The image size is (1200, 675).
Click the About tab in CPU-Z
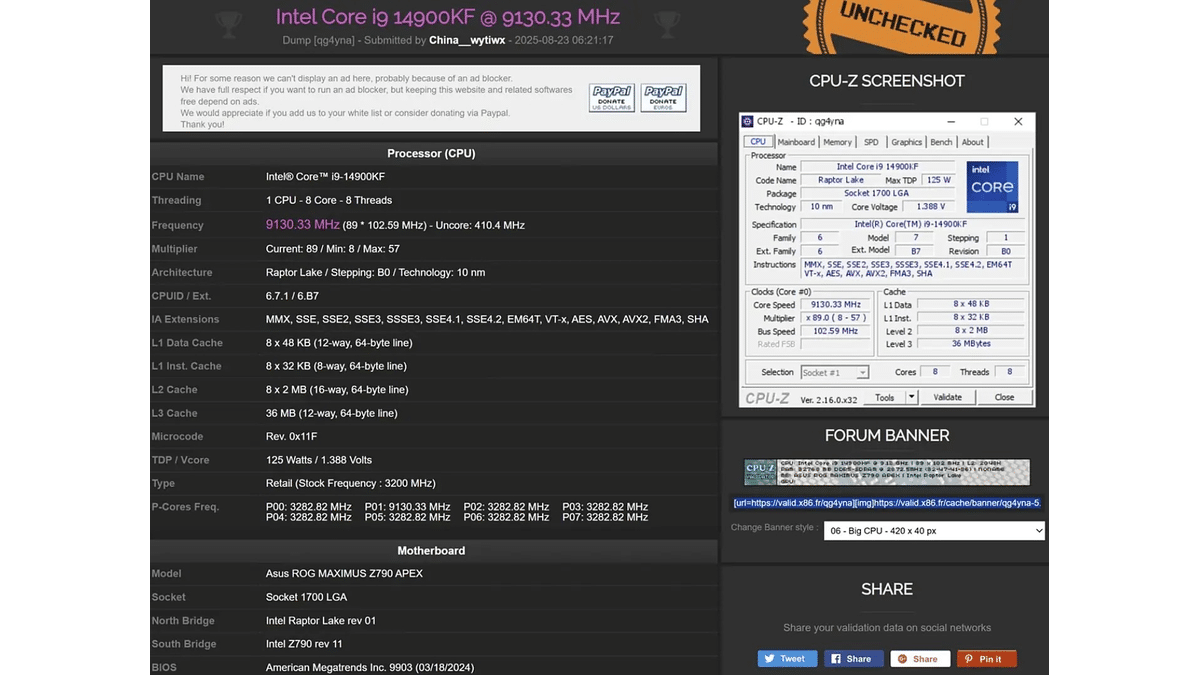coord(973,142)
